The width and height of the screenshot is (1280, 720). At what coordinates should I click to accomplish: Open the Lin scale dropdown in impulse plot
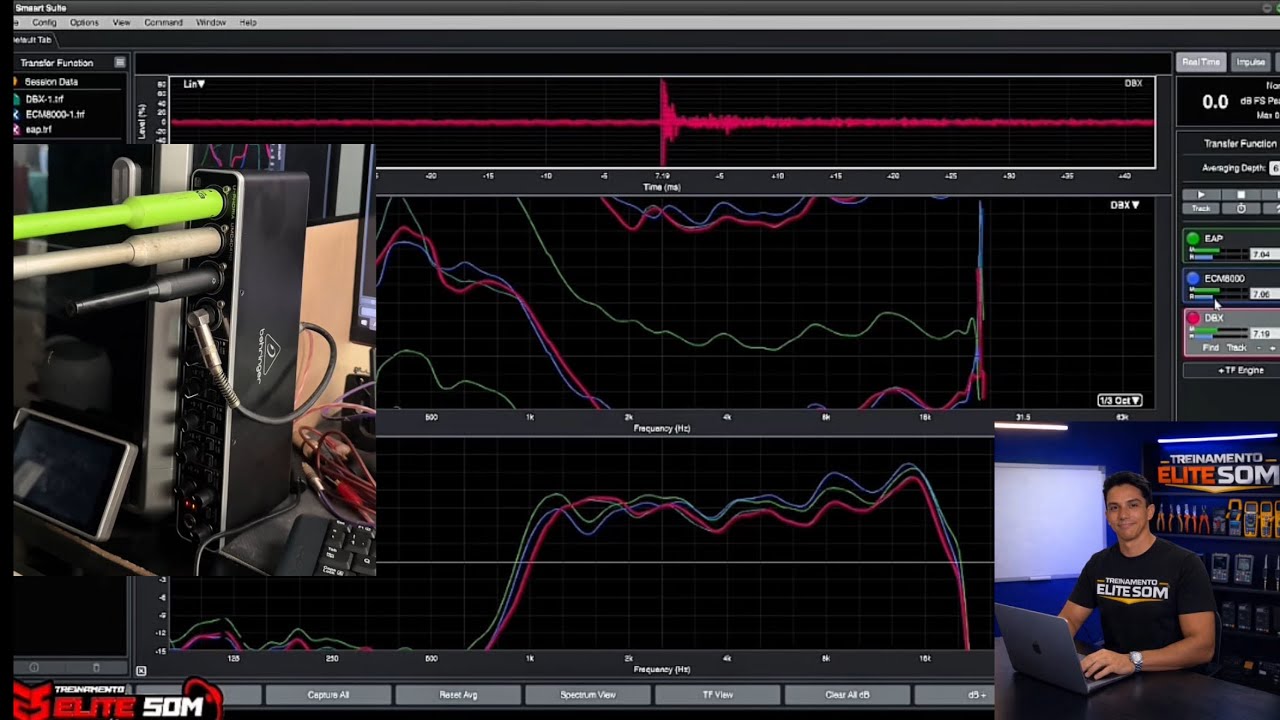point(194,84)
